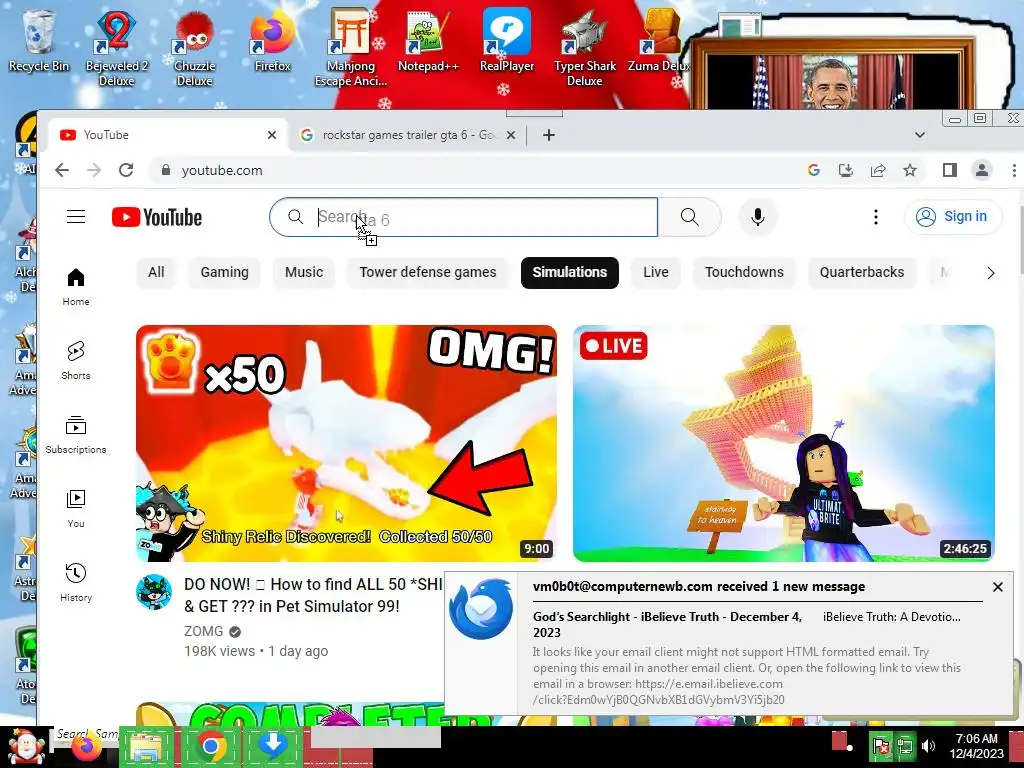Select Mahjong Escape Ancient desktop shortcut

point(351,46)
